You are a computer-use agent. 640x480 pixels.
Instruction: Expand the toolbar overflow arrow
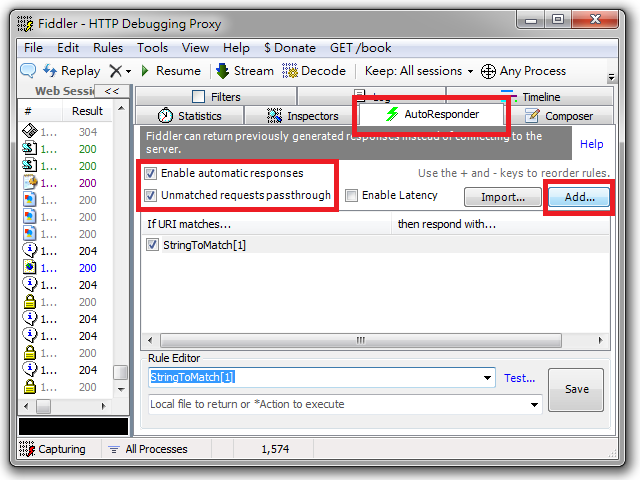tap(611, 77)
